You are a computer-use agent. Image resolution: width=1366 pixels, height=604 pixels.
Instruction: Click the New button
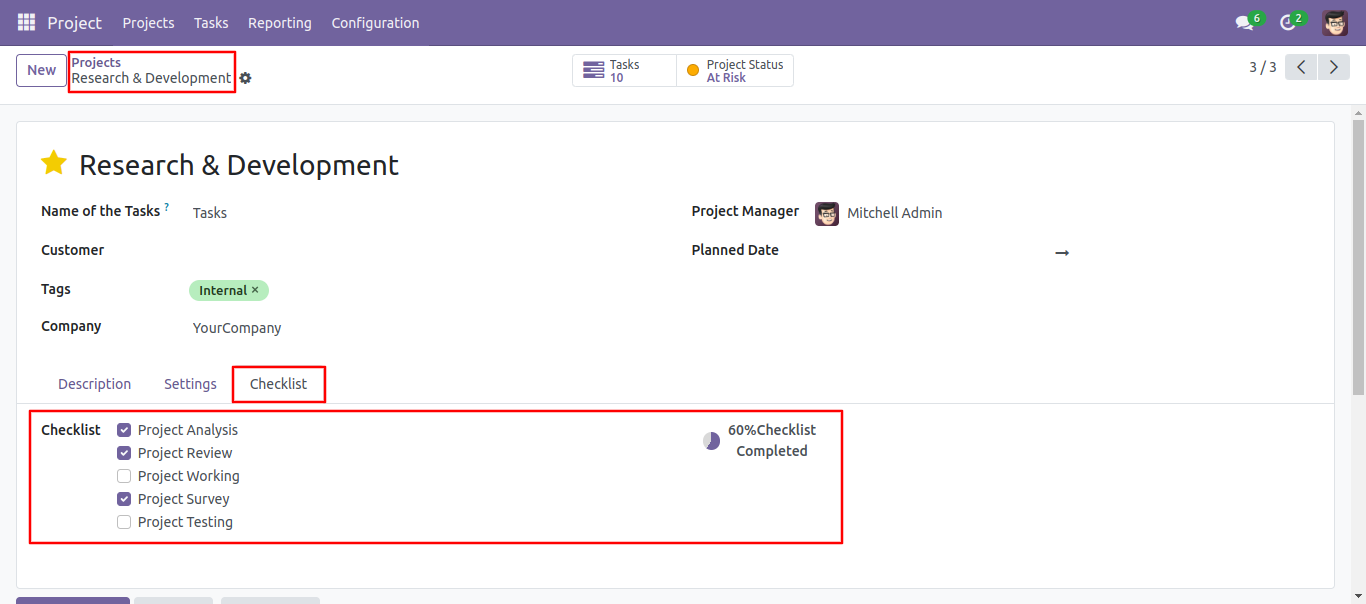[x=41, y=70]
